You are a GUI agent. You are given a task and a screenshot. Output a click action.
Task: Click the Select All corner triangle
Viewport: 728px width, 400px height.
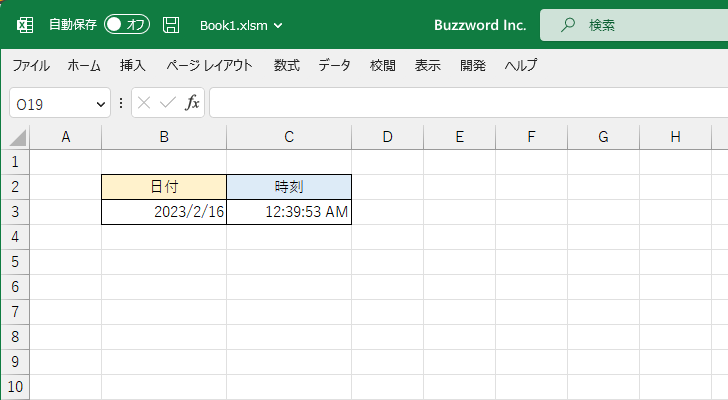pyautogui.click(x=18, y=138)
